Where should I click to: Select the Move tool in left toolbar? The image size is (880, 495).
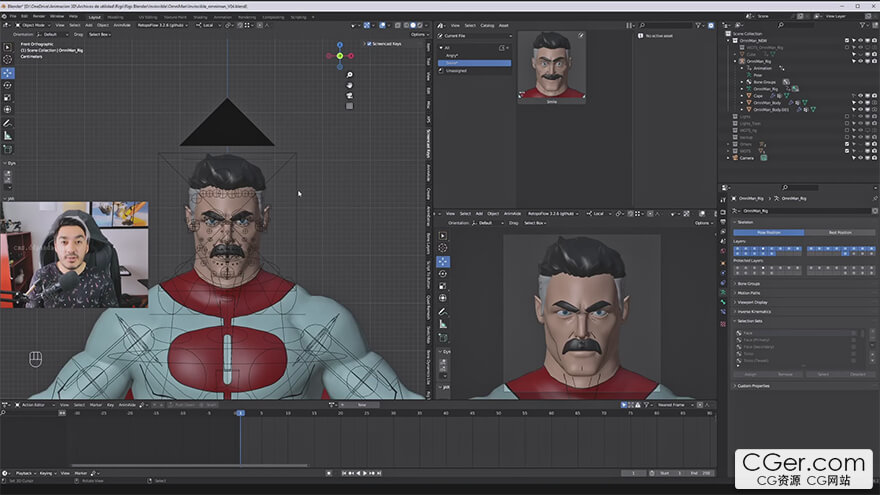click(8, 74)
